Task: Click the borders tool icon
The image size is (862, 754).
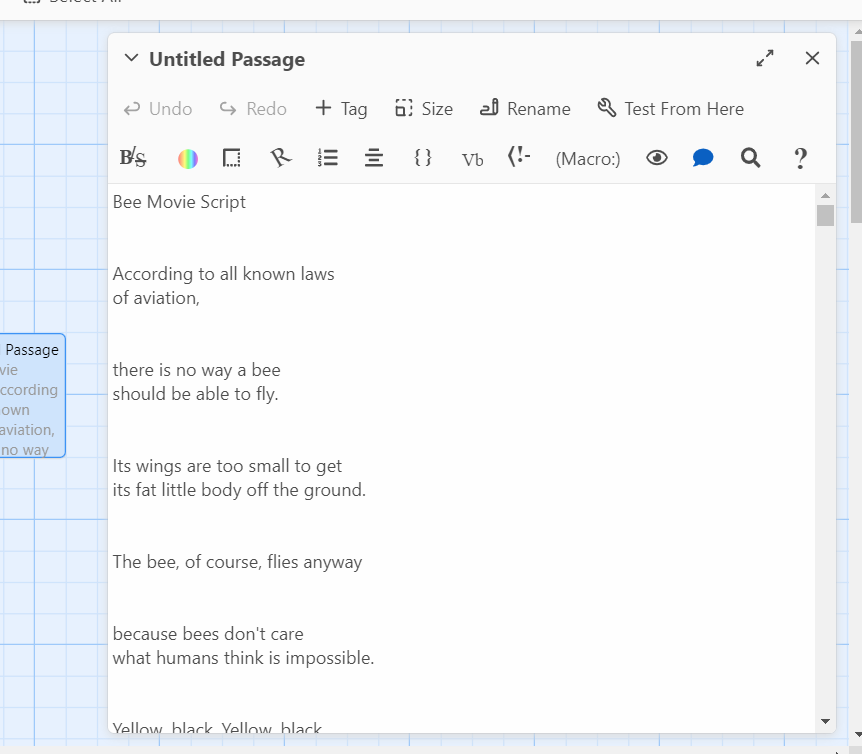Action: (x=231, y=158)
